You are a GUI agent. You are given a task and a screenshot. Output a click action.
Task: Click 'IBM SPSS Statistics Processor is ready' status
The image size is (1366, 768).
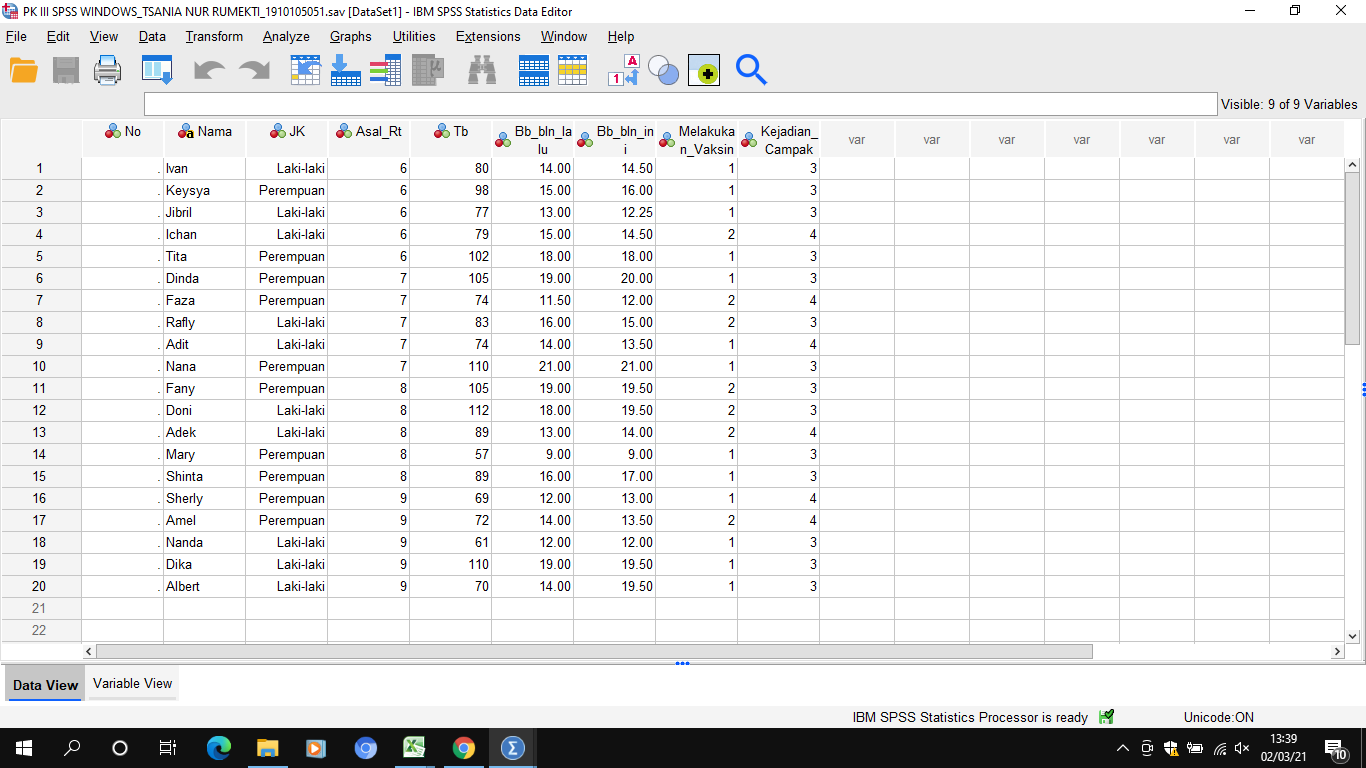(970, 717)
